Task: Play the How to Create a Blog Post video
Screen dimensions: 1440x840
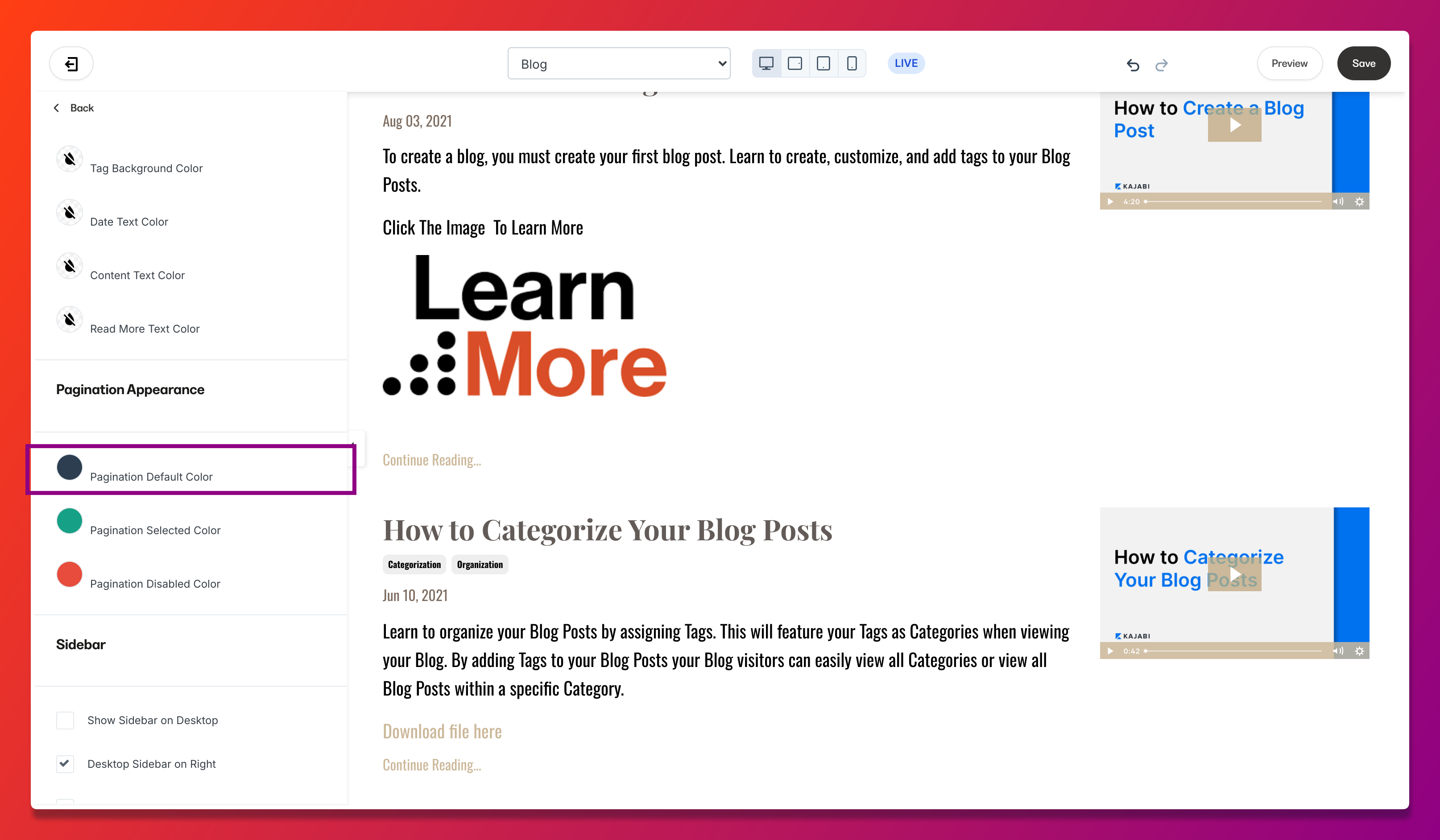Action: (1234, 125)
